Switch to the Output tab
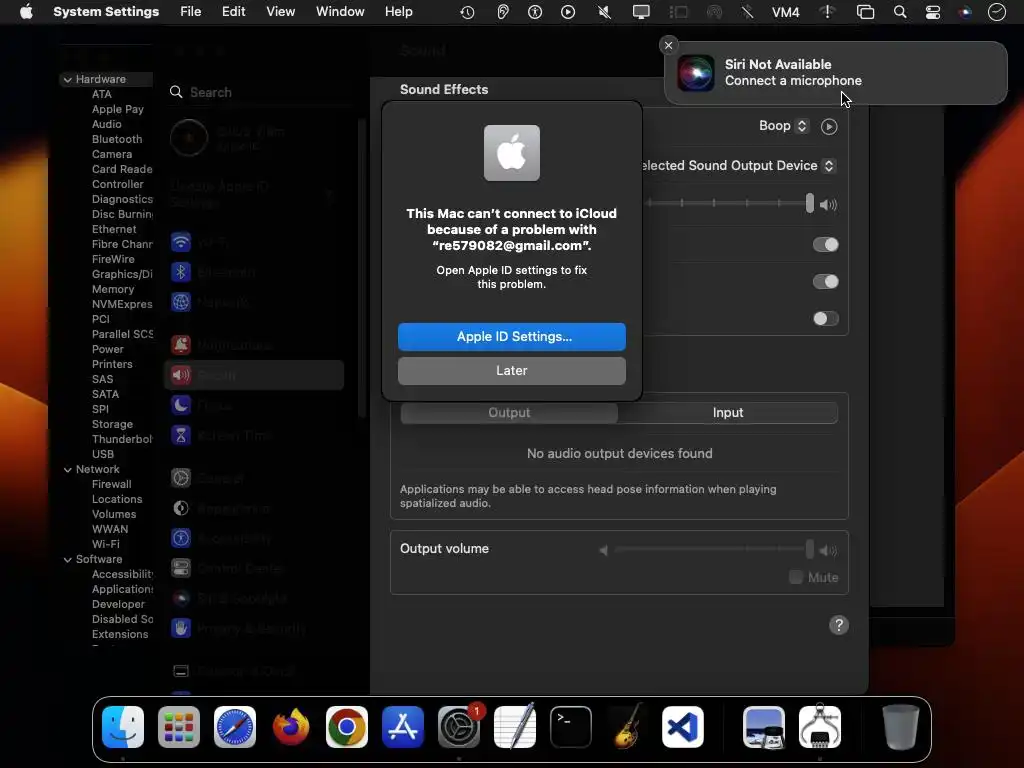1024x768 pixels. [x=509, y=413]
